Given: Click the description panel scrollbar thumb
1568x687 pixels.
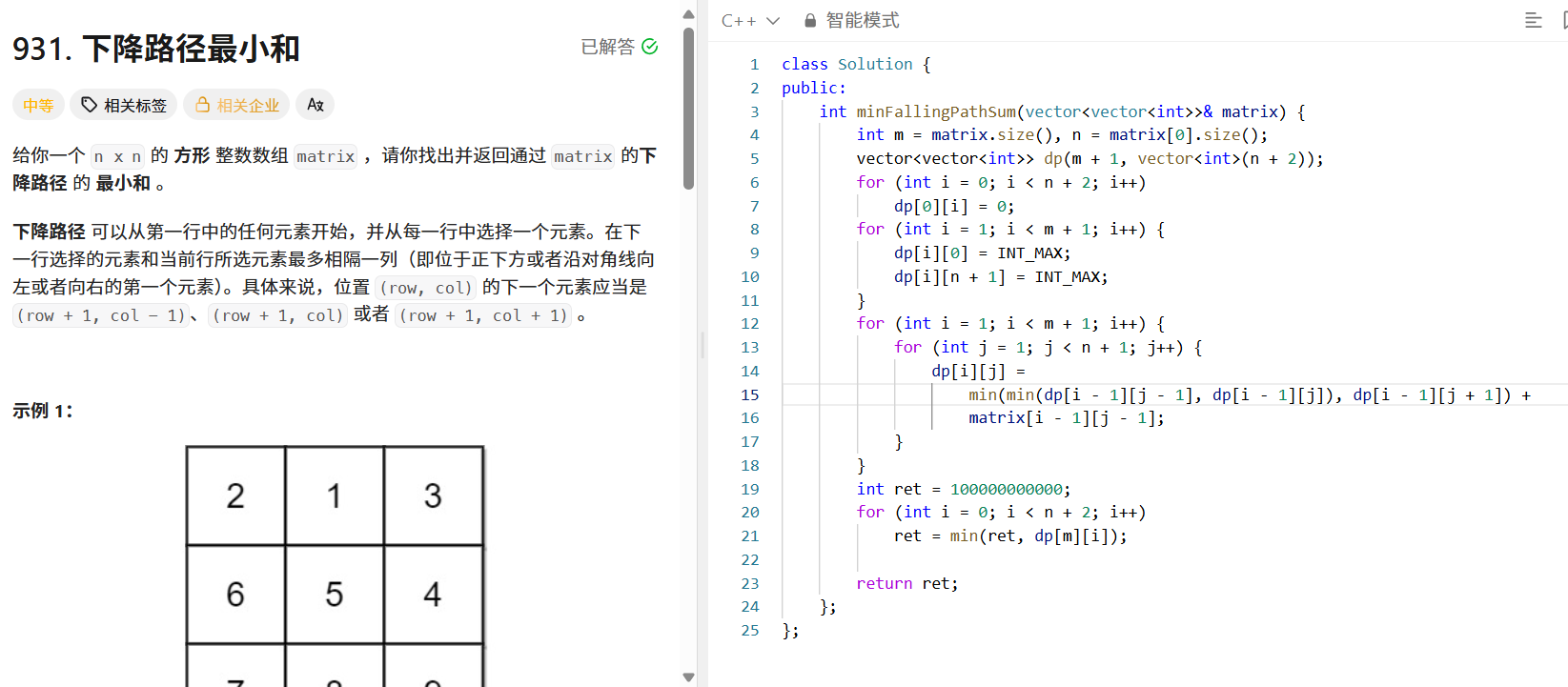Looking at the screenshot, I should pos(688,108).
